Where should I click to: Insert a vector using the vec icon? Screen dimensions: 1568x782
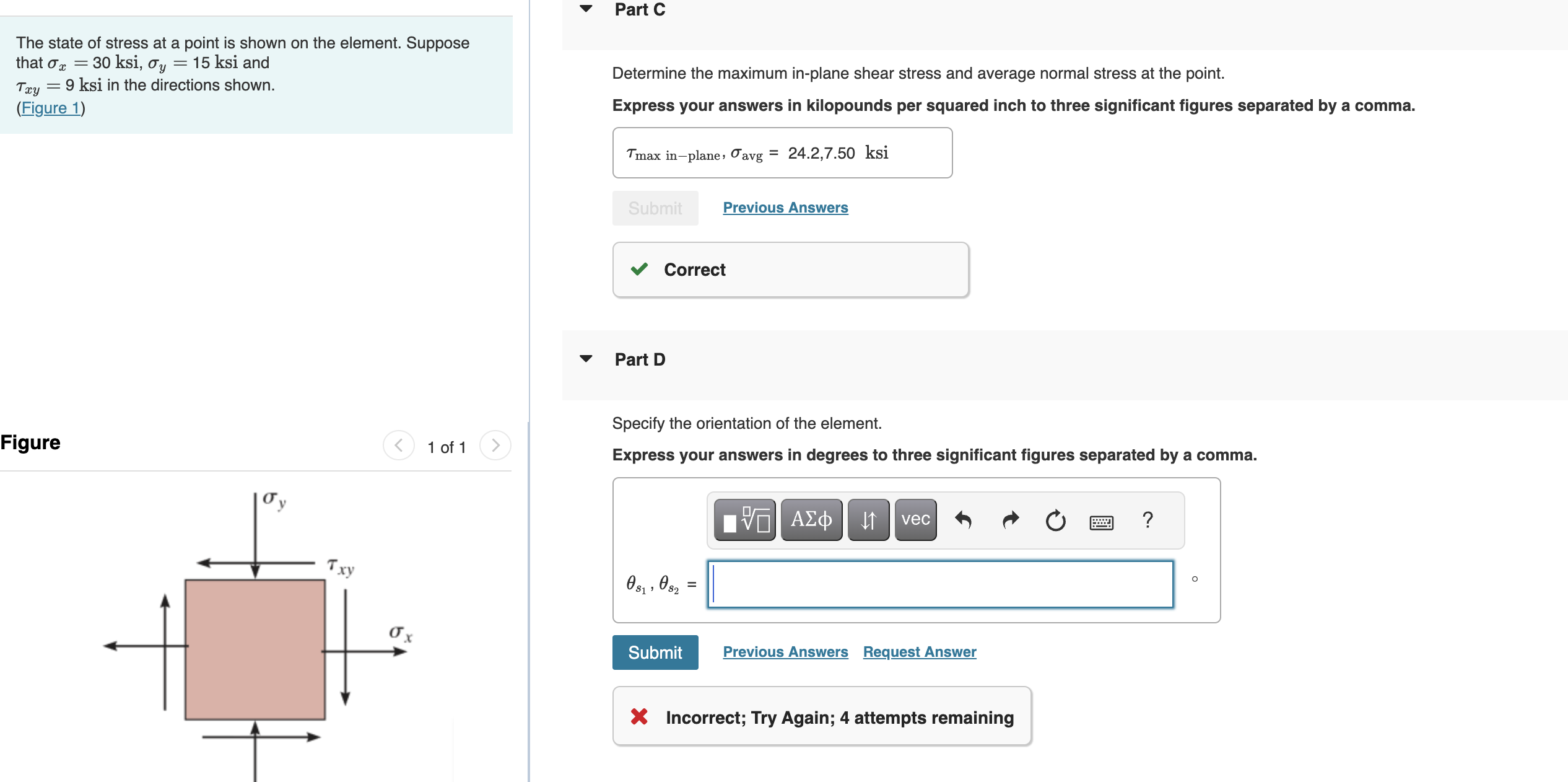[914, 520]
